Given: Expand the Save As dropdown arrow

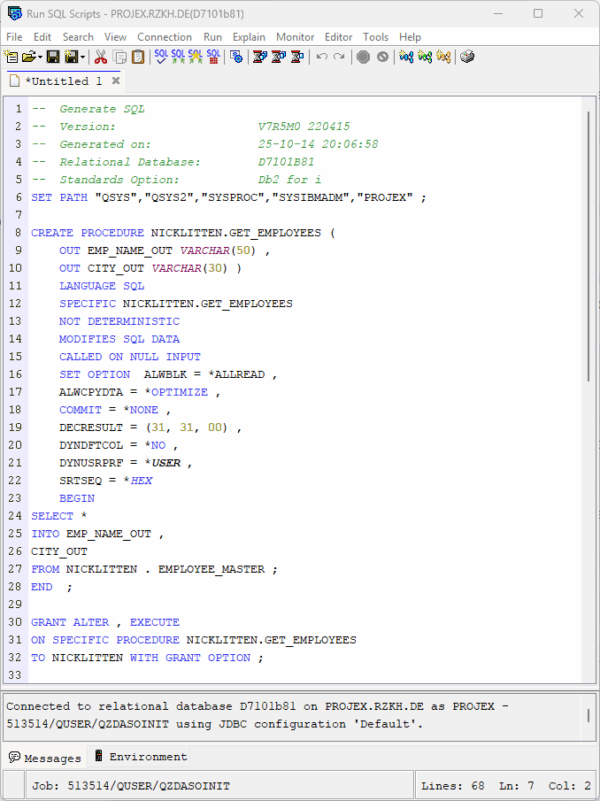Looking at the screenshot, I should pos(82,57).
